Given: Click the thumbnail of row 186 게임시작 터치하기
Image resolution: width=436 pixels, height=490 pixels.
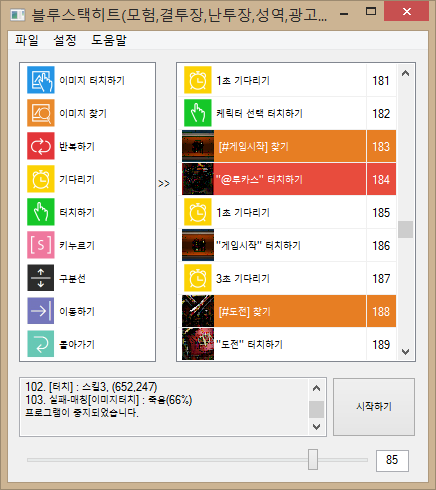Looking at the screenshot, I should 198,245.
